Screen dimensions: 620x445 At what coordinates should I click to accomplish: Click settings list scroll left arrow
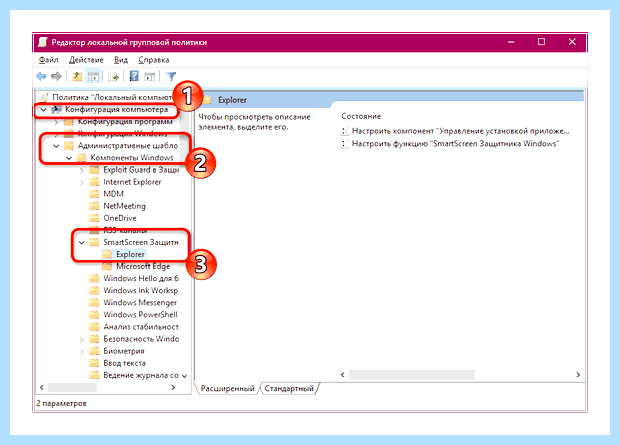click(342, 375)
